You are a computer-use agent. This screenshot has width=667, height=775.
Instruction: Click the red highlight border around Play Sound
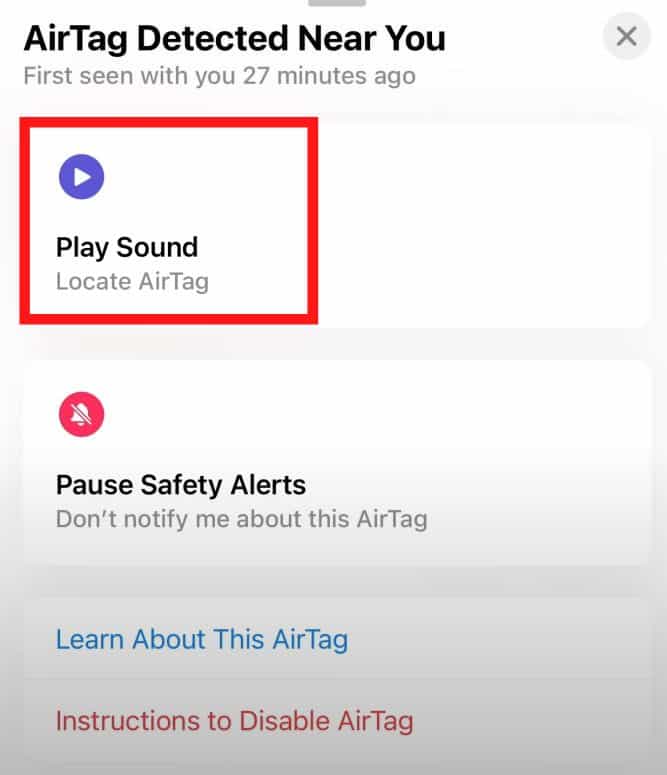click(169, 123)
